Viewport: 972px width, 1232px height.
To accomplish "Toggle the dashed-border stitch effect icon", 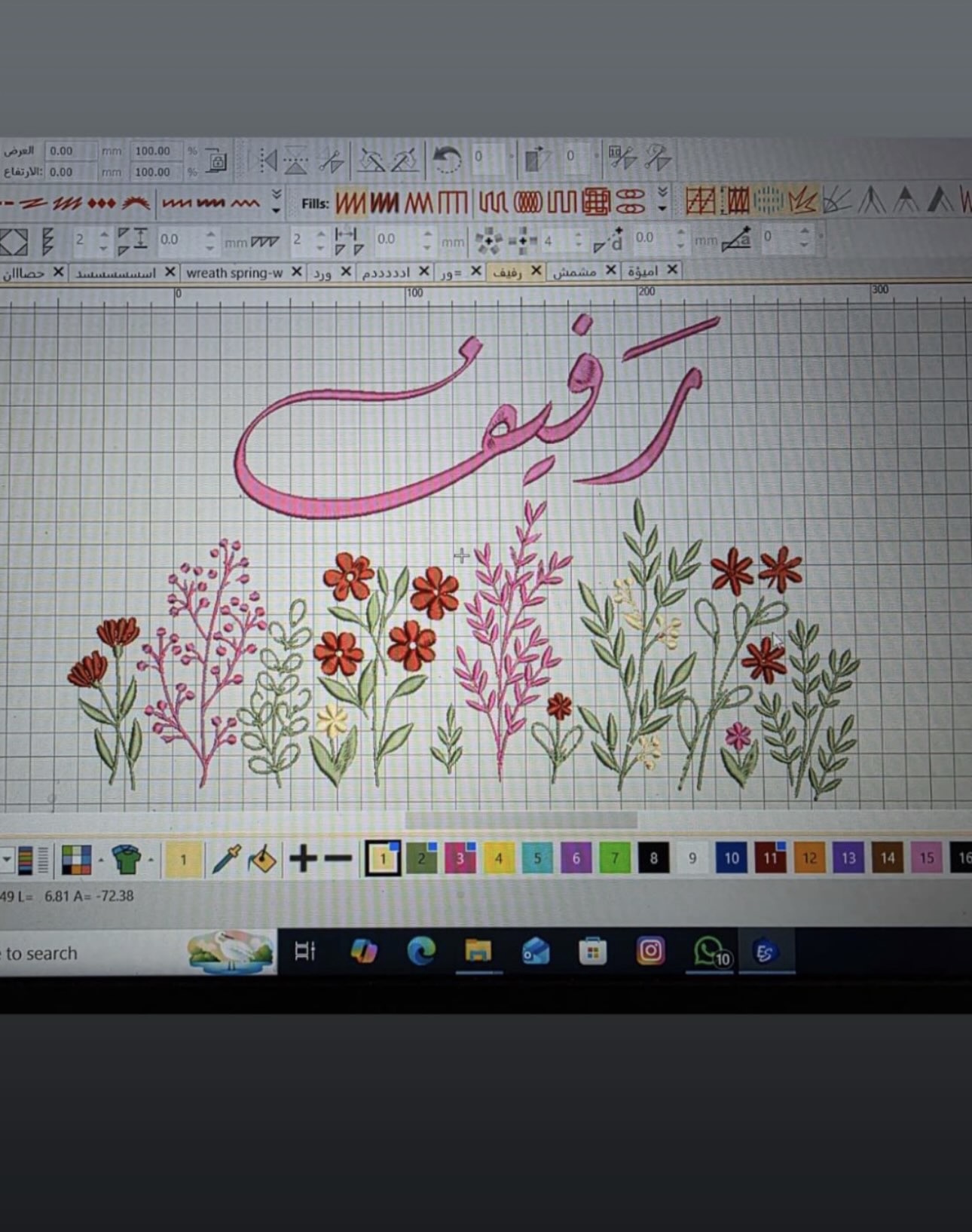I will pyautogui.click(x=736, y=201).
